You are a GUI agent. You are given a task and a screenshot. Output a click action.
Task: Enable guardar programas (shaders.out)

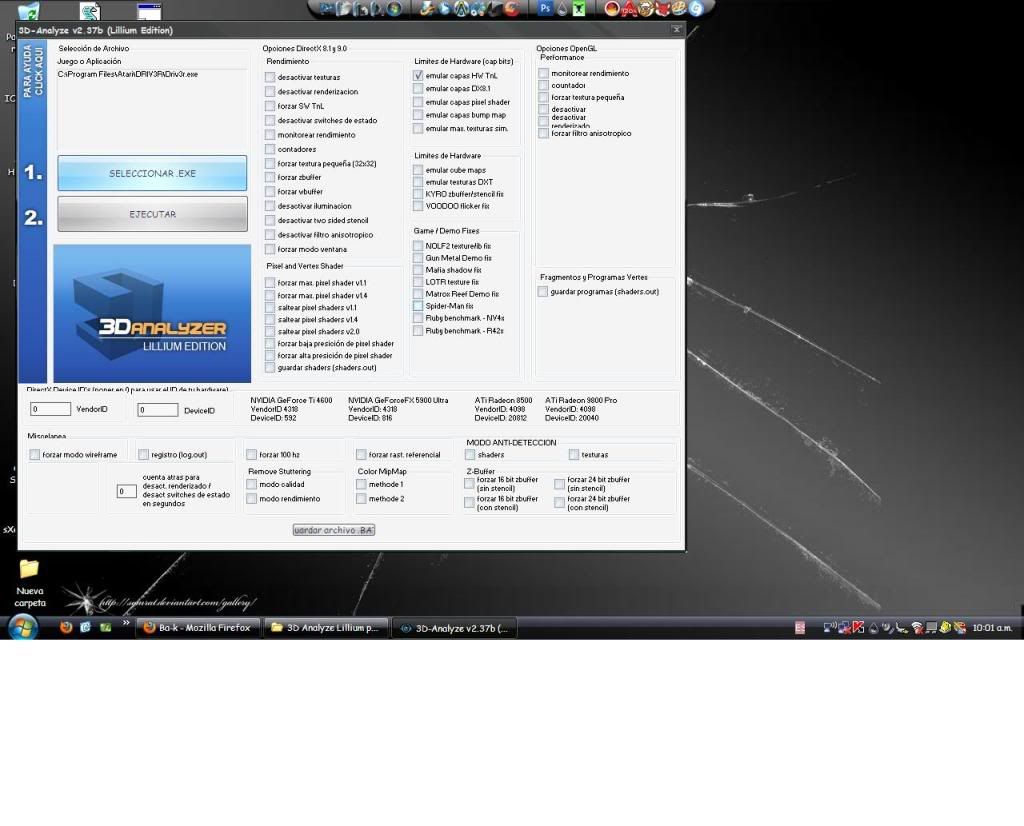point(543,292)
